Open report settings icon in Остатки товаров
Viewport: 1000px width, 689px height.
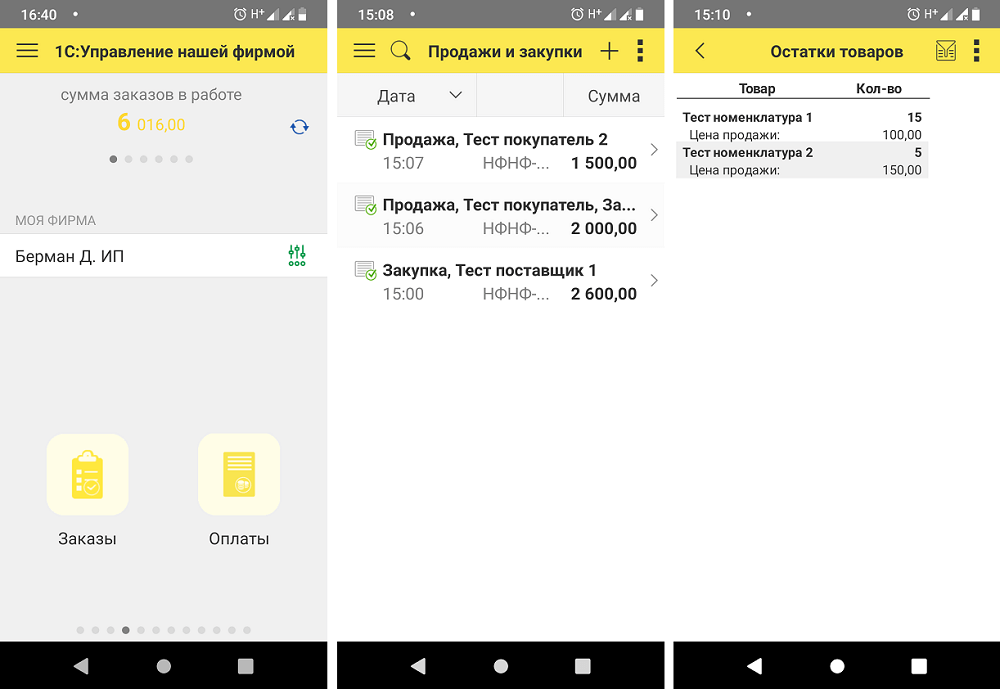point(946,50)
